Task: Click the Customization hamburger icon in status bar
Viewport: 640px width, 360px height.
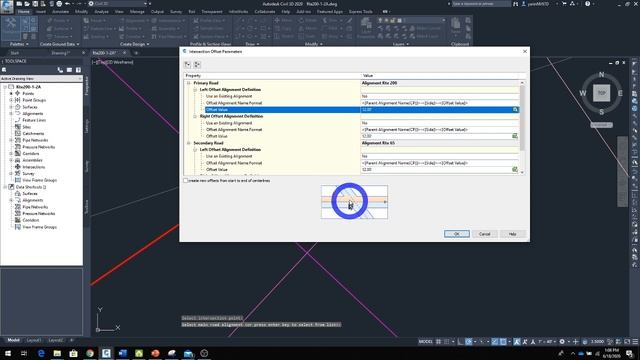Action: [635, 342]
